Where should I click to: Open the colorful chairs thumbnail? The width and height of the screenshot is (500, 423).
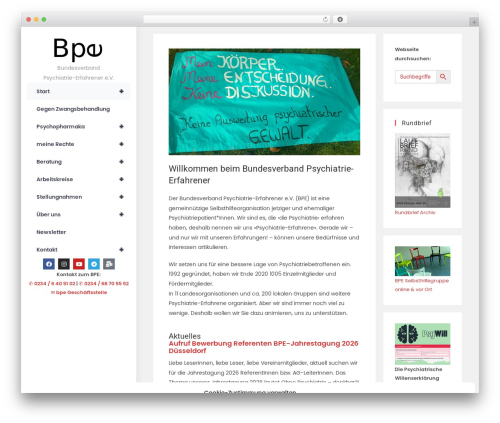422,261
